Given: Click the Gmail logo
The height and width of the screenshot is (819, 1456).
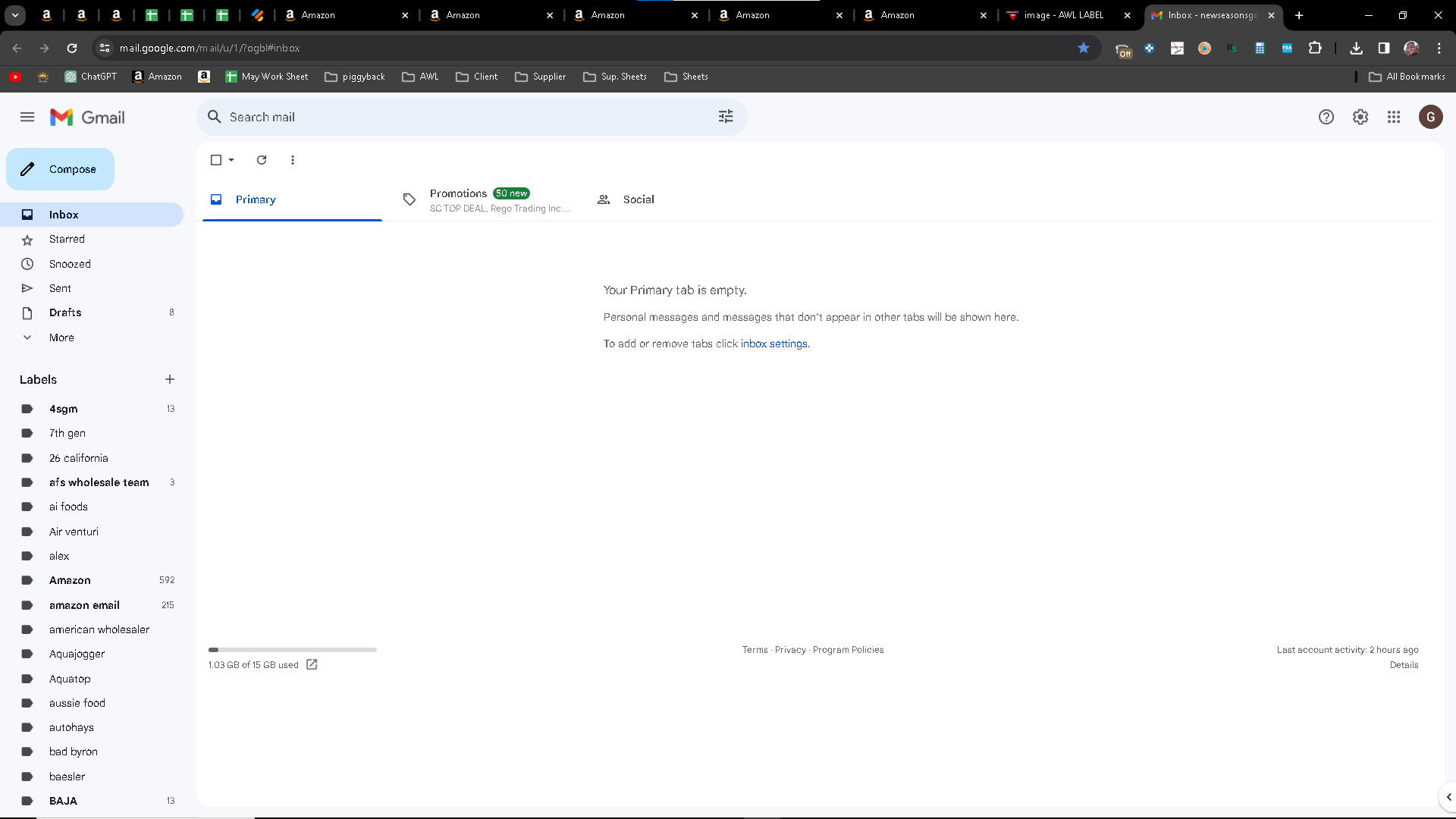Looking at the screenshot, I should (87, 118).
